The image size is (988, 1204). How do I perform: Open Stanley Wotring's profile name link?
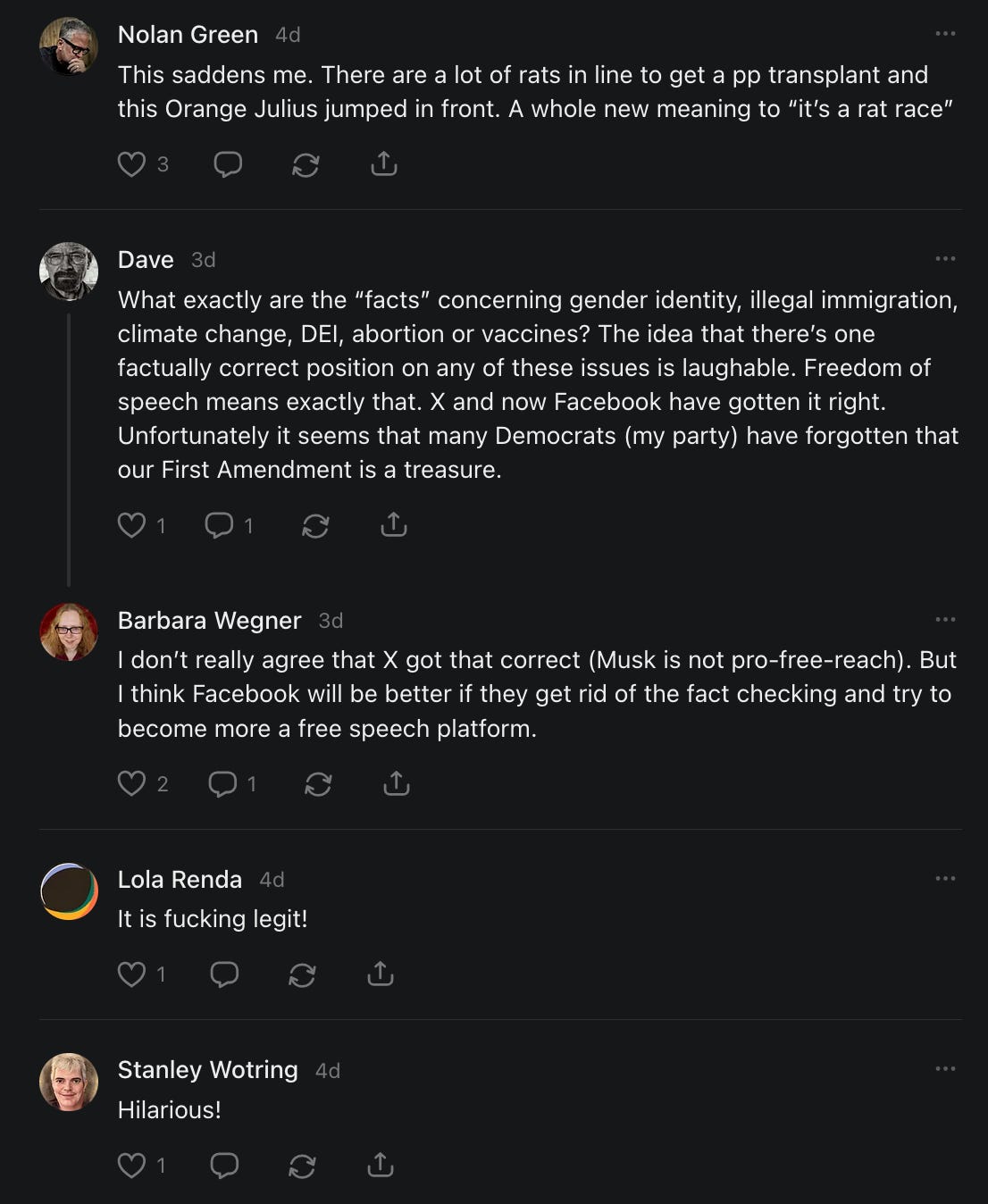[x=207, y=1070]
